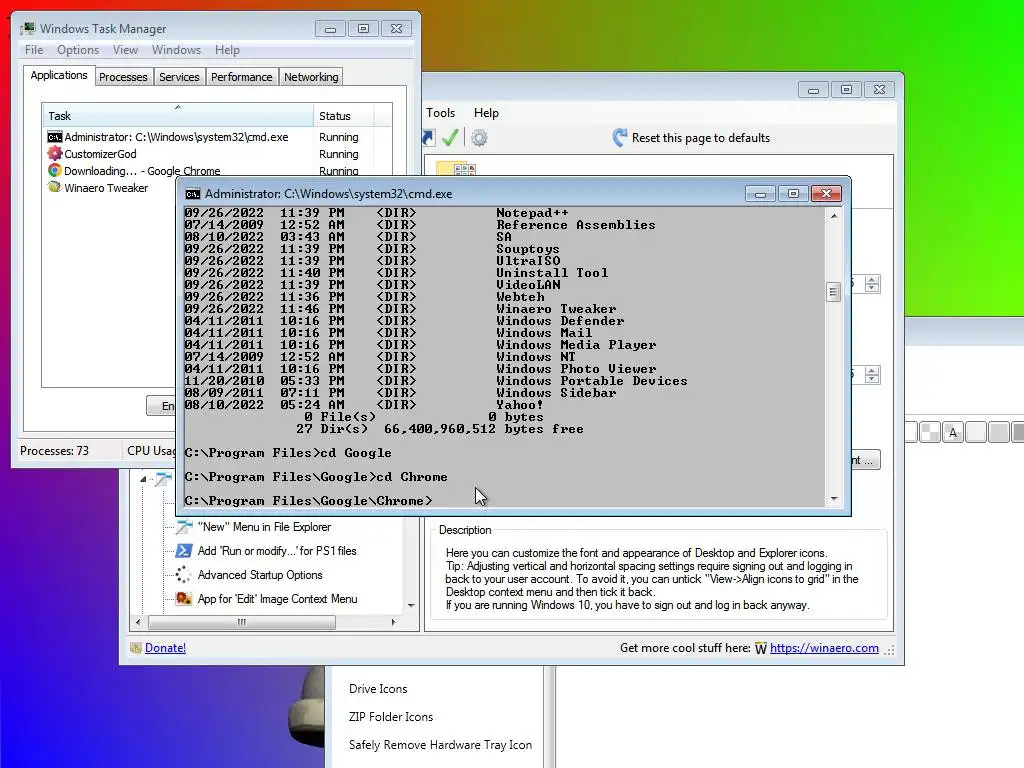Open the Options menu in Task Manager
The height and width of the screenshot is (768, 1024).
coord(78,50)
